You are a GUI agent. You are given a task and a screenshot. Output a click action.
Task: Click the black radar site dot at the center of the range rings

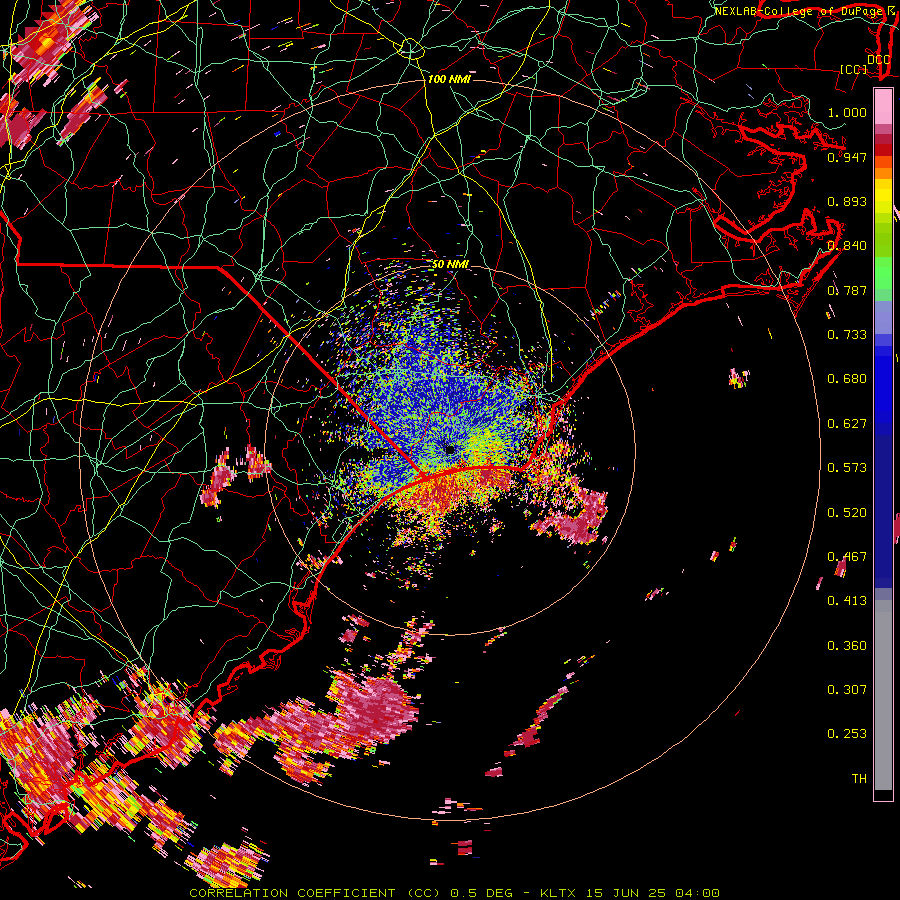click(450, 449)
